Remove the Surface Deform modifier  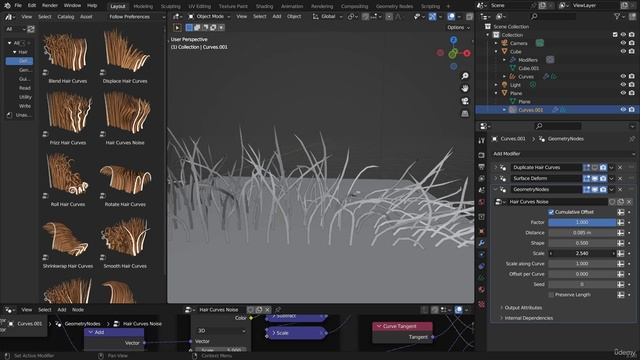pyautogui.click(x=620, y=179)
